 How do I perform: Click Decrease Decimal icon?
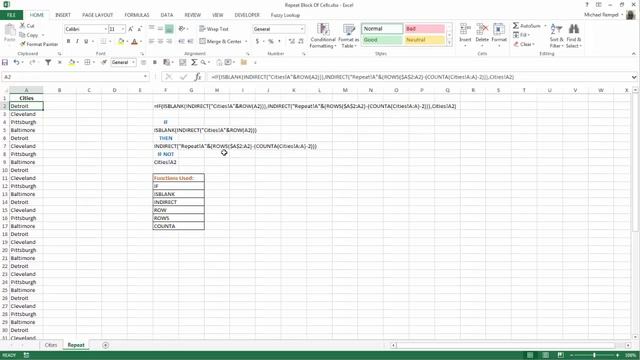301,41
